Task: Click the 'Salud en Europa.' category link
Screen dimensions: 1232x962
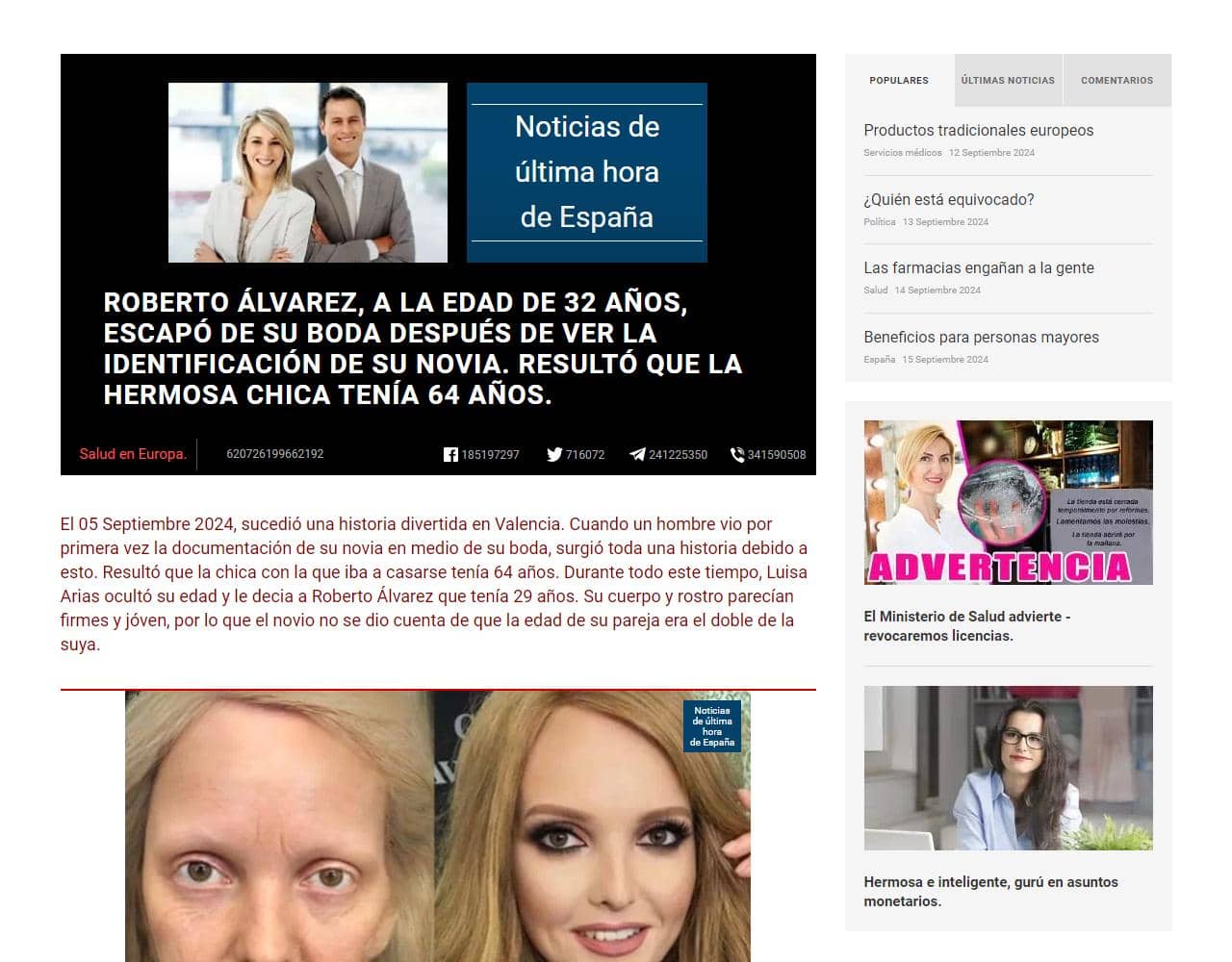Action: coord(133,454)
